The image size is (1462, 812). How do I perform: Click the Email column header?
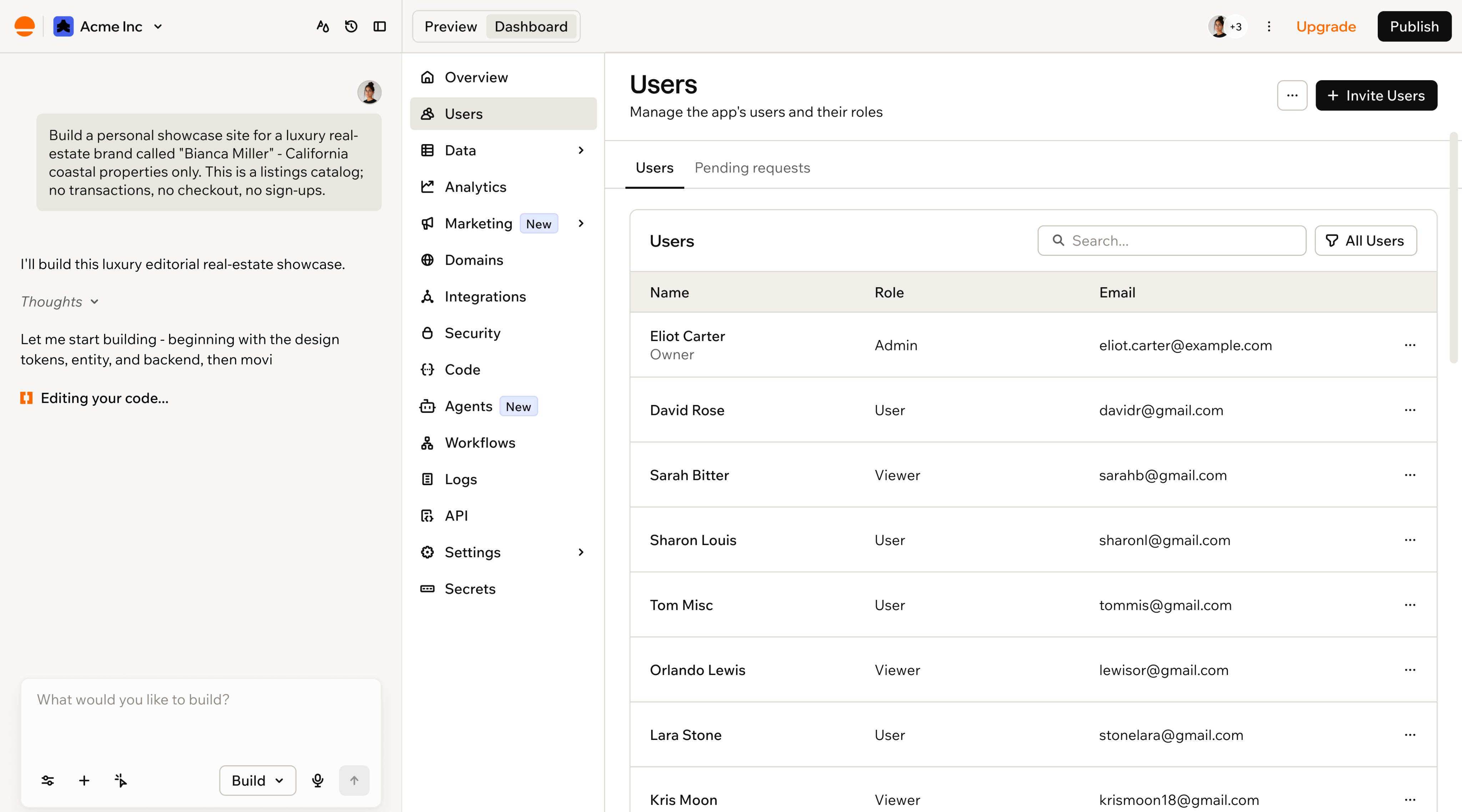[1117, 293]
